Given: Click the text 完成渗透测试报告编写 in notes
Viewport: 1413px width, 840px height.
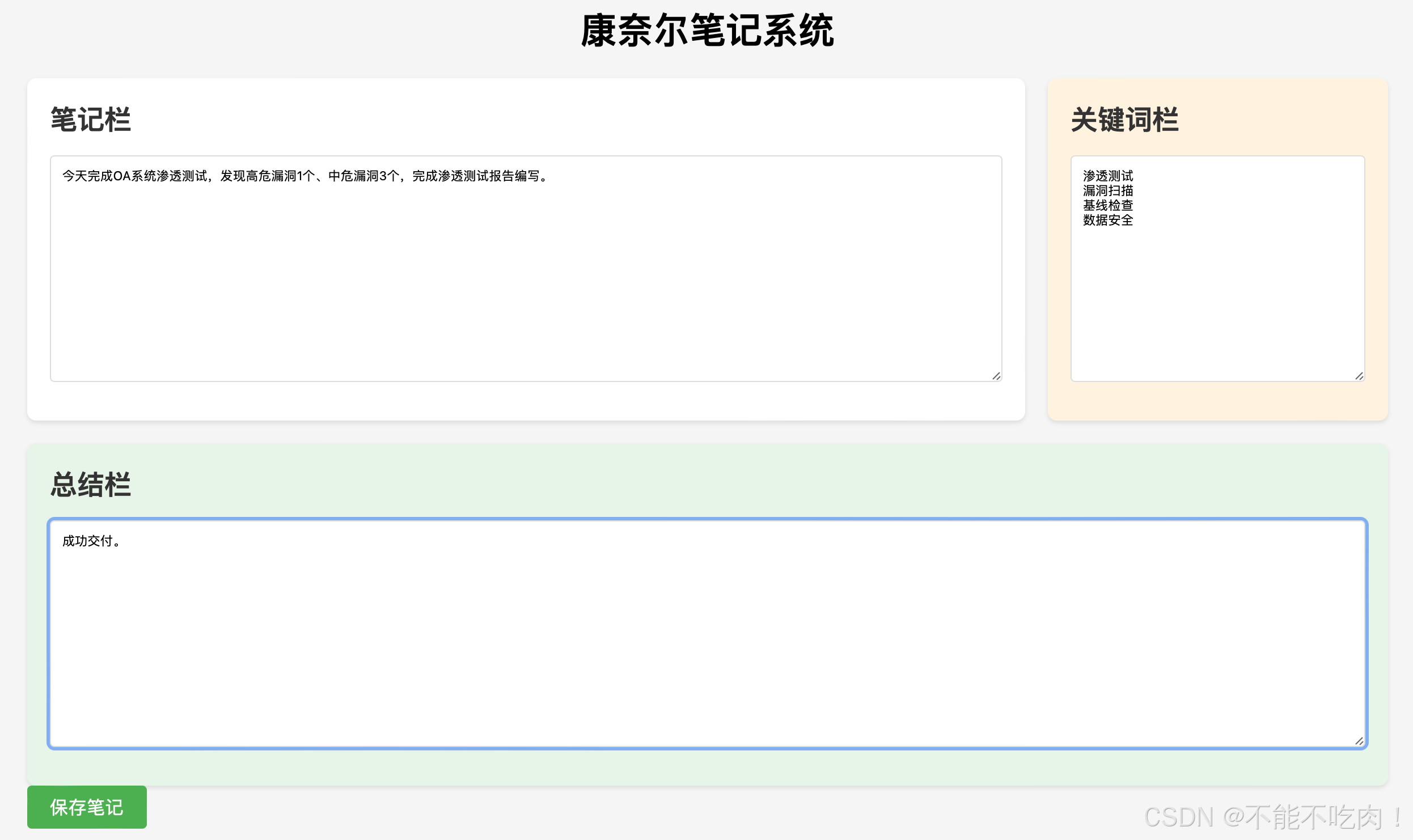Looking at the screenshot, I should [x=475, y=176].
